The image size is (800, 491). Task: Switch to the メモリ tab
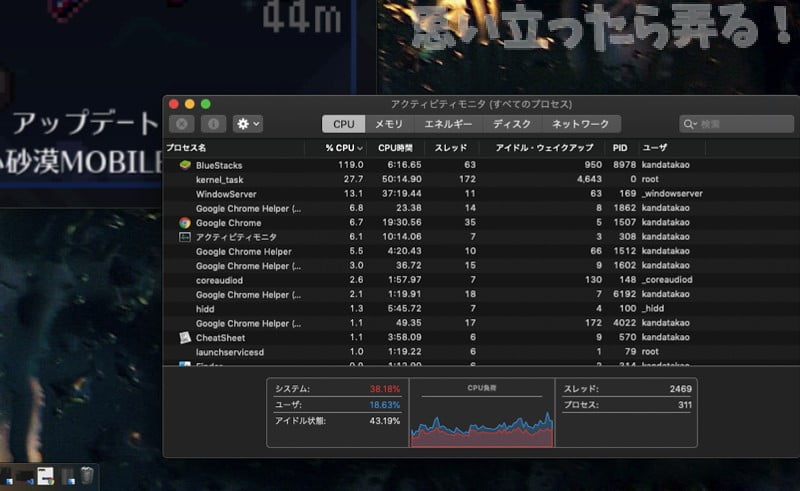(389, 124)
